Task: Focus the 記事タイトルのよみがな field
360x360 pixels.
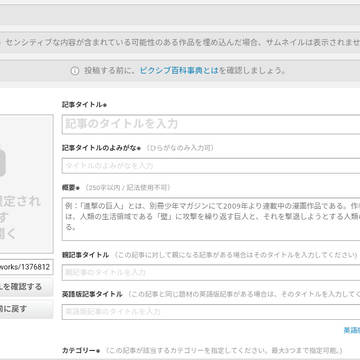Action: coord(211,166)
